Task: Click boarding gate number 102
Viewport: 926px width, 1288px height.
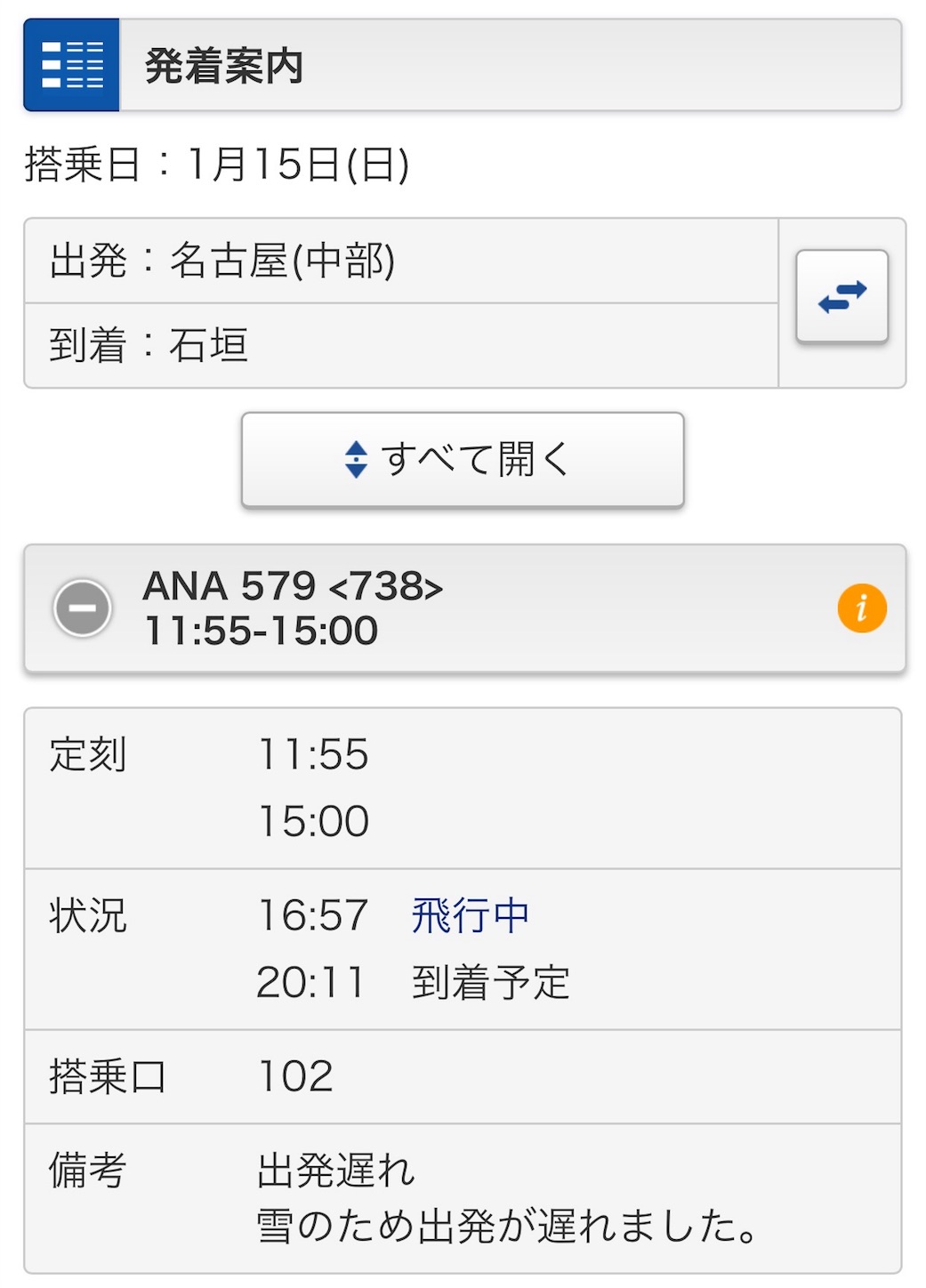Action: pos(294,1076)
